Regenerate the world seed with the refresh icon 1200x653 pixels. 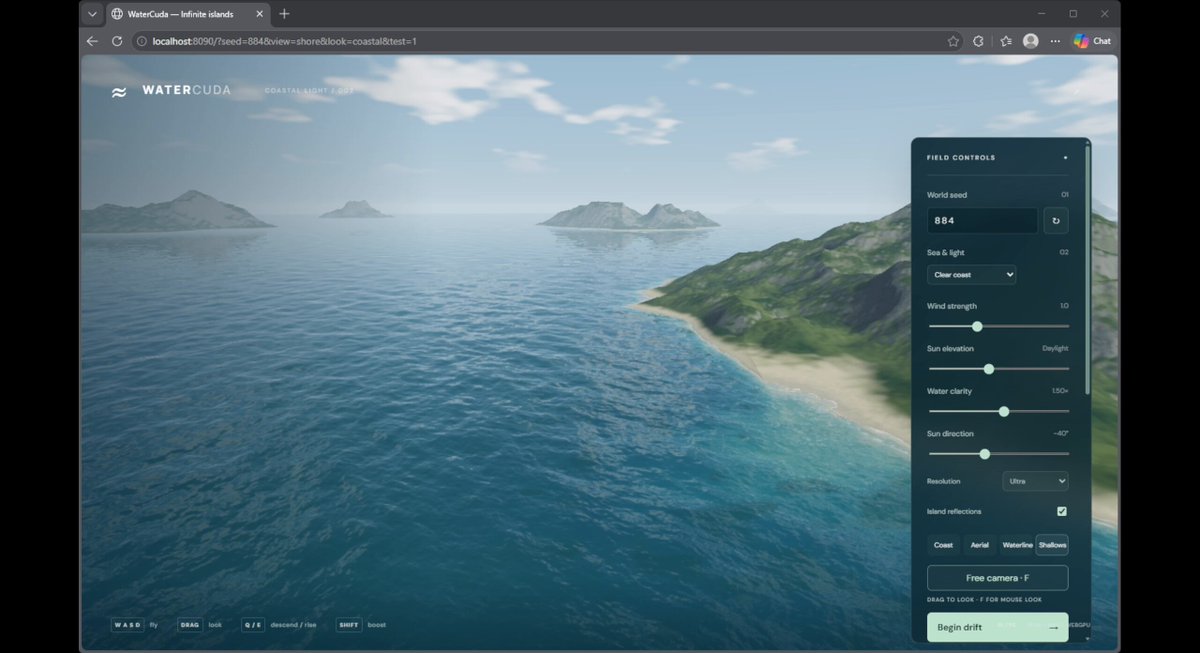tap(1056, 220)
